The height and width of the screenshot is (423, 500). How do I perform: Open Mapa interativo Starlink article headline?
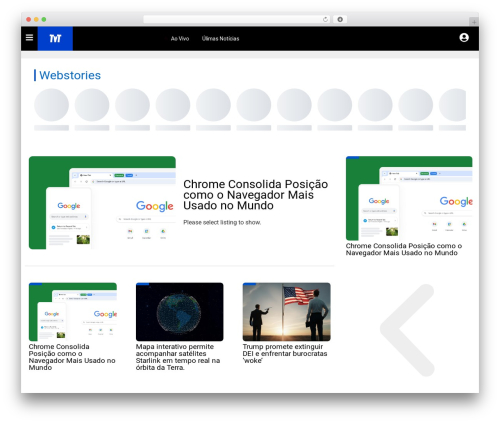[x=178, y=357]
